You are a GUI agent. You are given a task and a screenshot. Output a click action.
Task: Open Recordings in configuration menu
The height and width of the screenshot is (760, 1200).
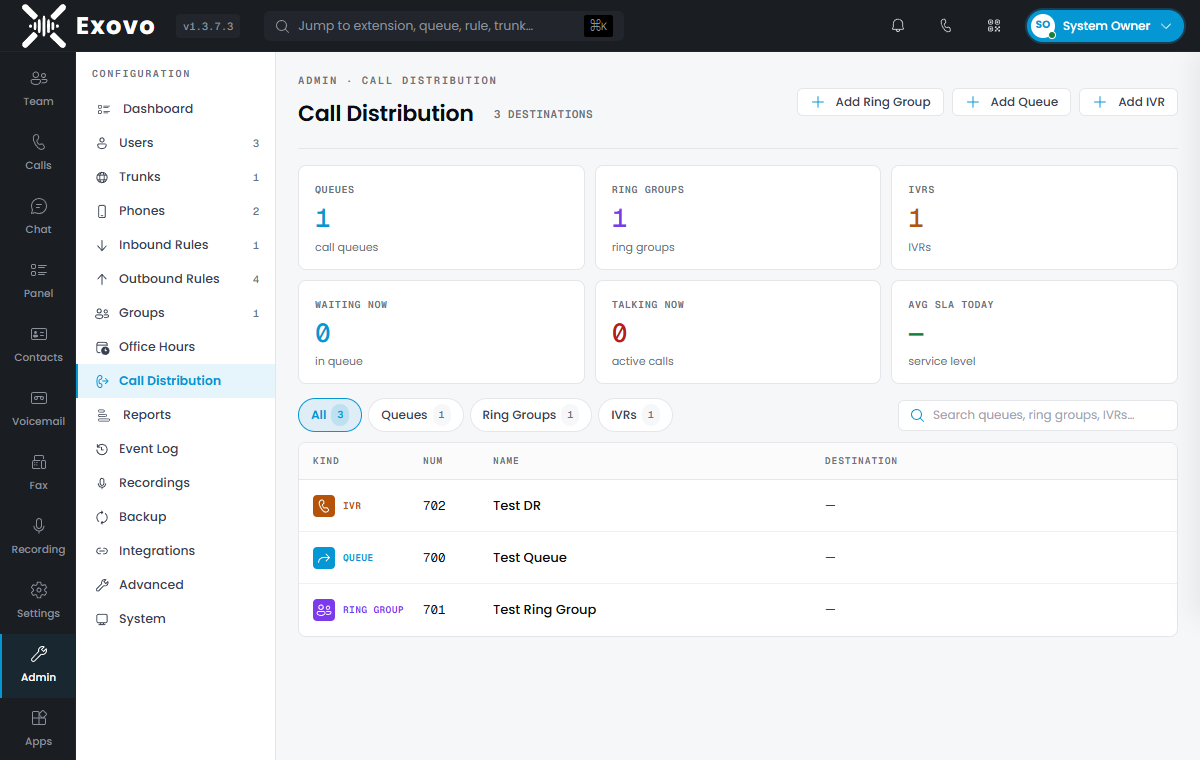coord(175,483)
